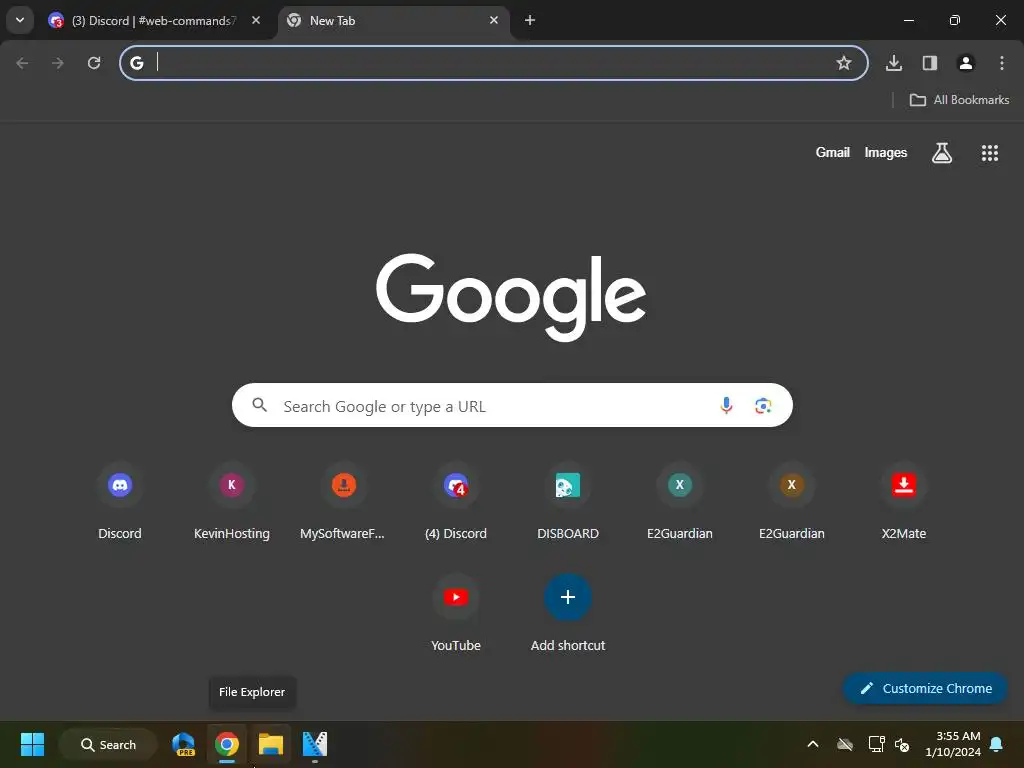1024x768 pixels.
Task: Focus the address bar input
Action: tap(494, 63)
